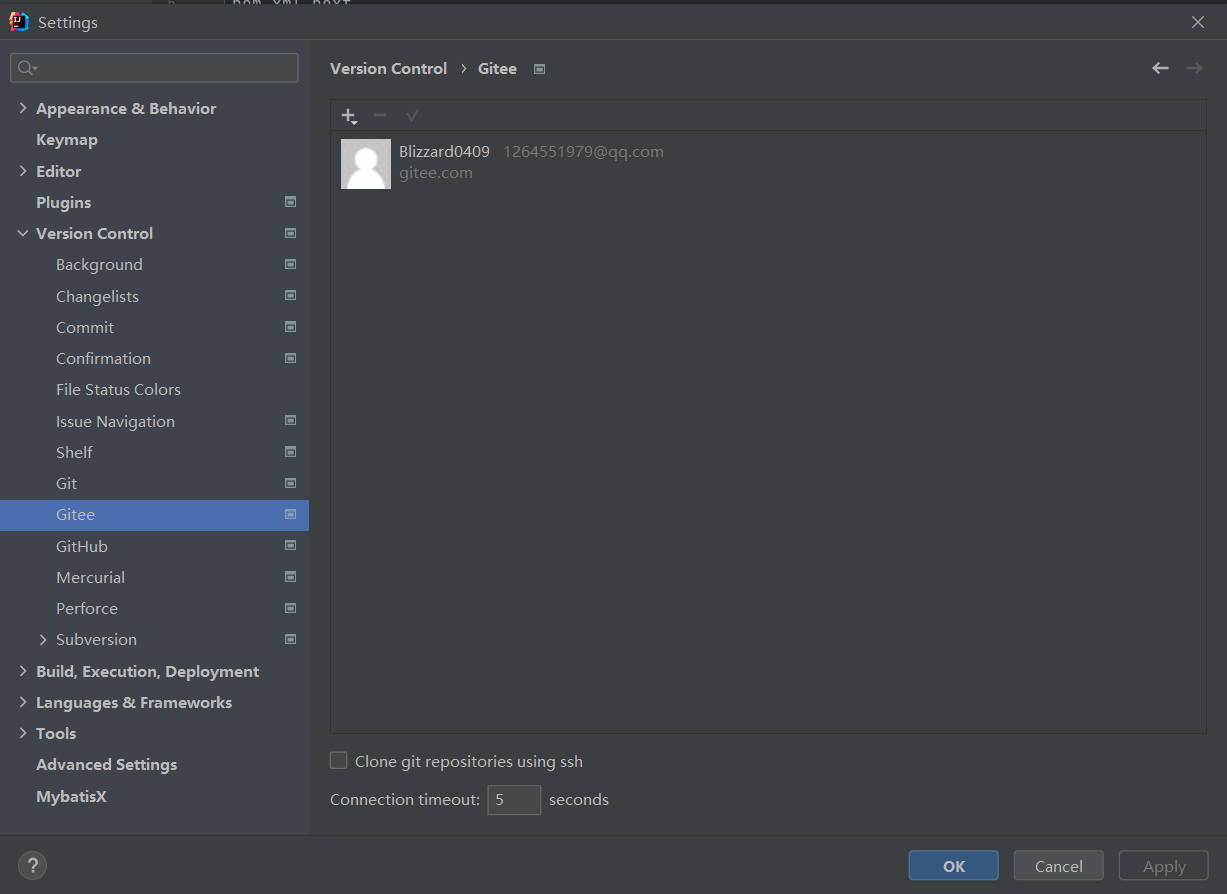
Task: Click the add account plus icon
Action: [x=348, y=116]
